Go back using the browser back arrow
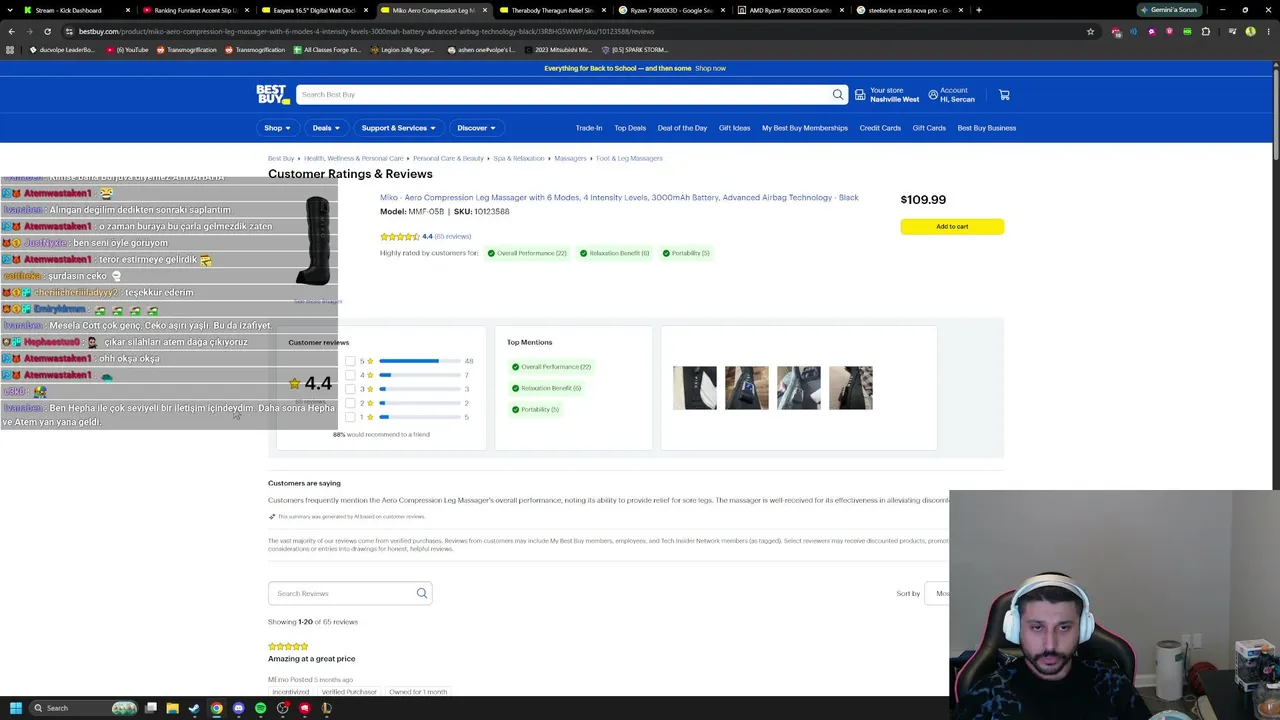The image size is (1280, 720). (x=10, y=31)
